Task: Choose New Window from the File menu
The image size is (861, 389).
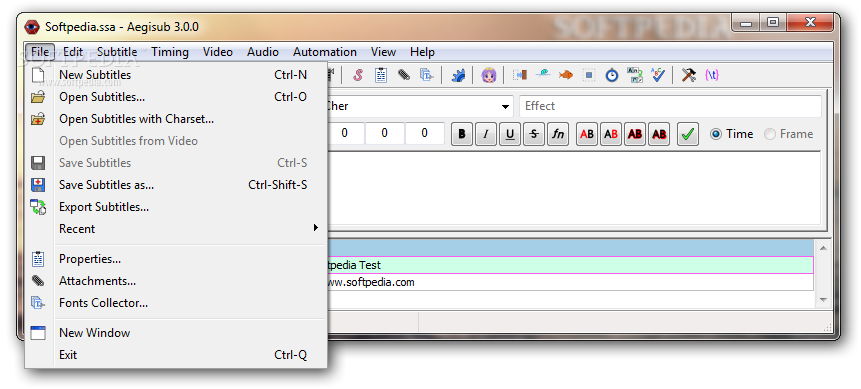Action: (x=176, y=333)
